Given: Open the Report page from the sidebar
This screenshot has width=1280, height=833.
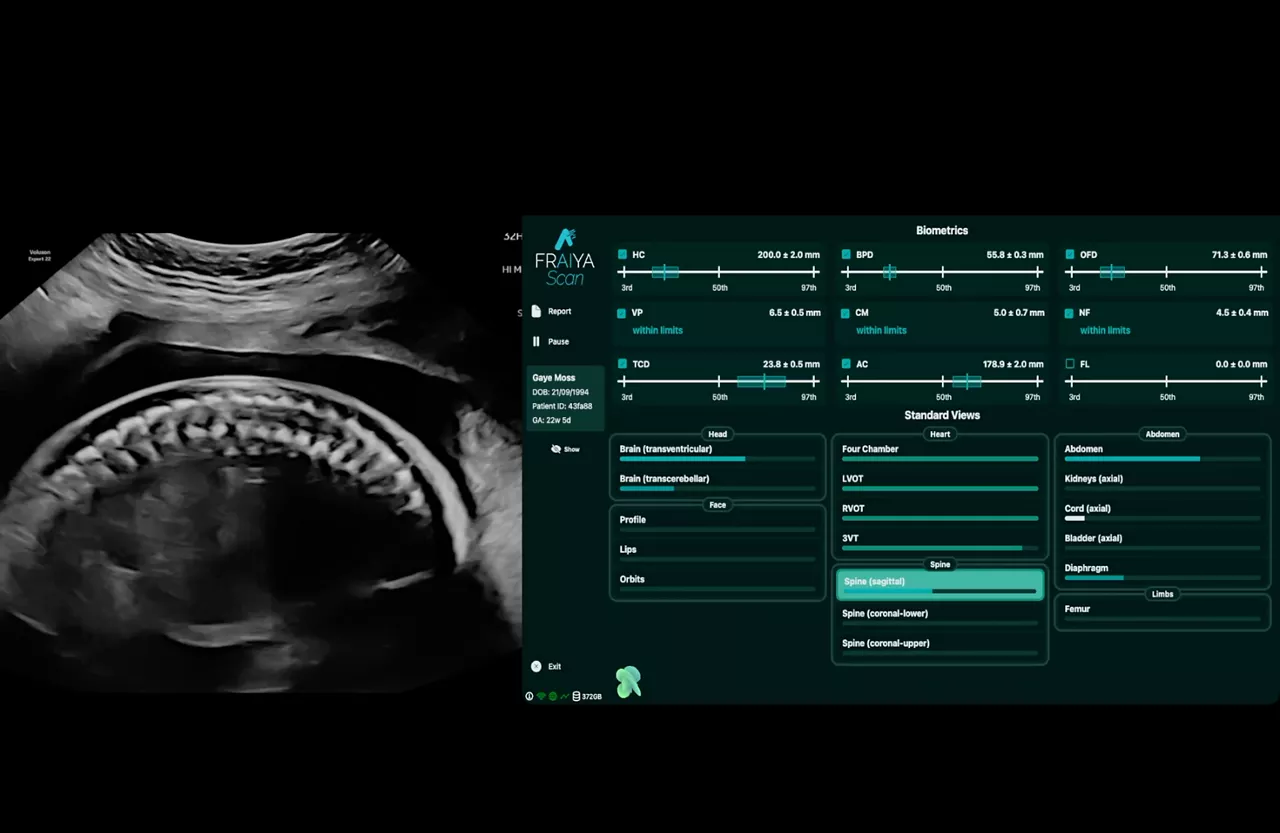Looking at the screenshot, I should 553,311.
